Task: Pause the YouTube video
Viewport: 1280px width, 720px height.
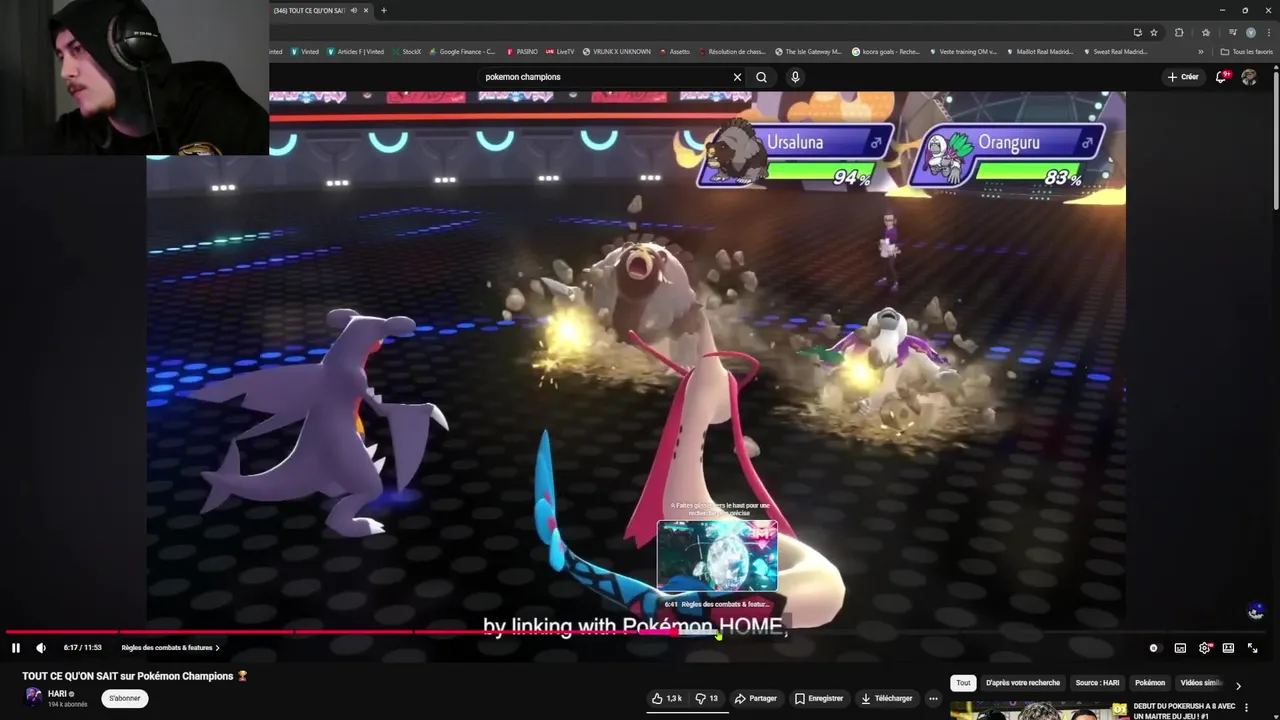Action: [15, 648]
